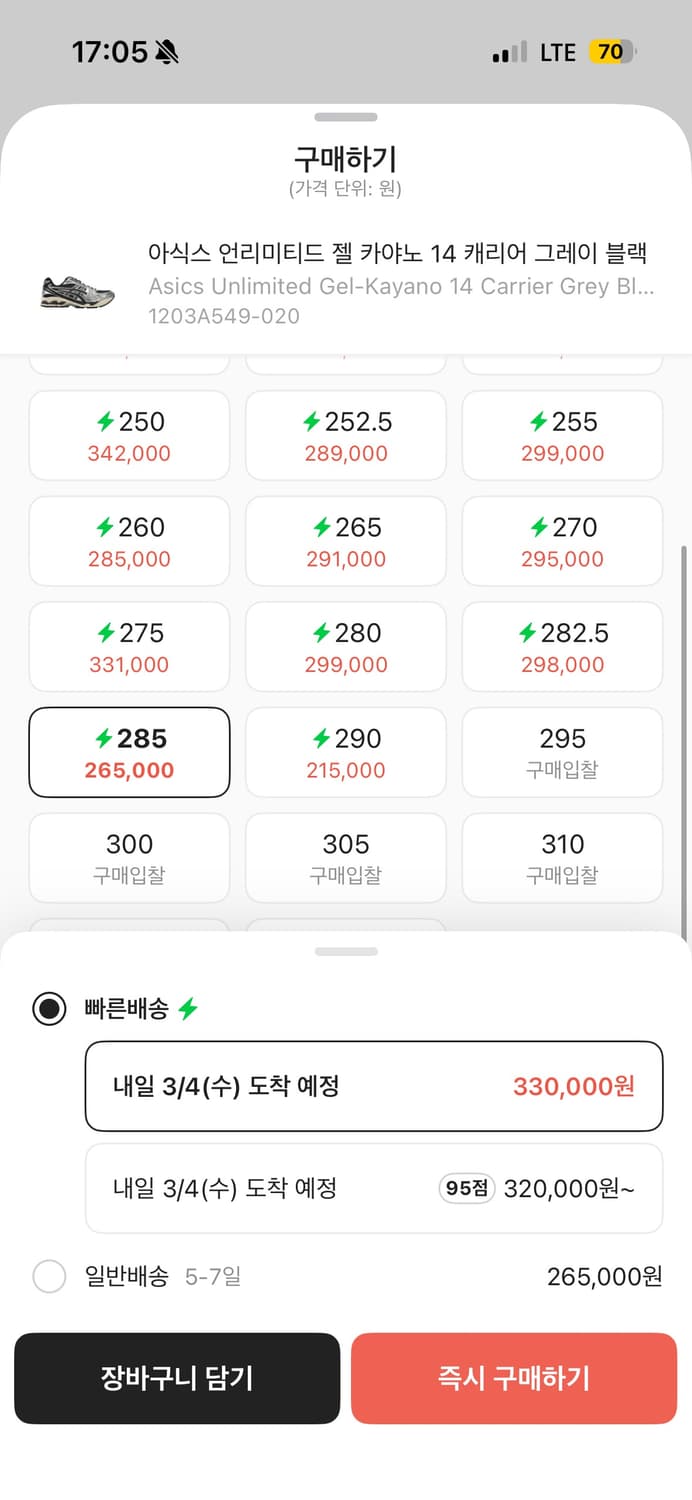Image resolution: width=692 pixels, height=1500 pixels.
Task: Select the 일반배송 radio button
Action: 49,1277
